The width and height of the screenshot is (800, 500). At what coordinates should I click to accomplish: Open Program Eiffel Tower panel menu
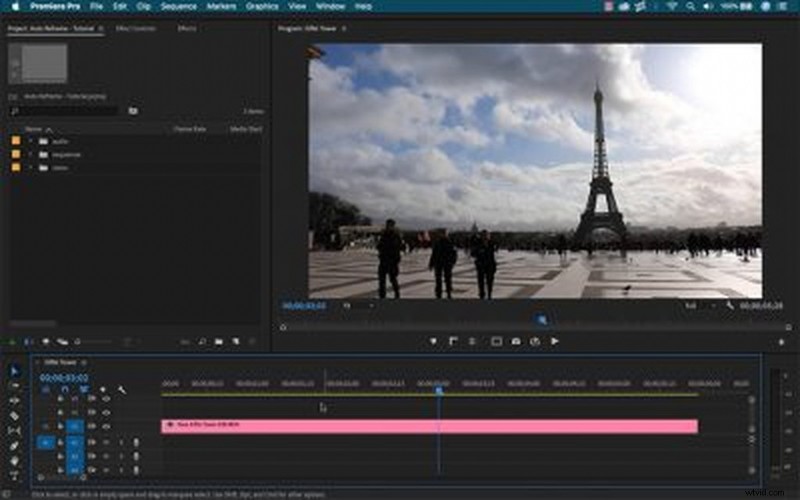point(344,29)
